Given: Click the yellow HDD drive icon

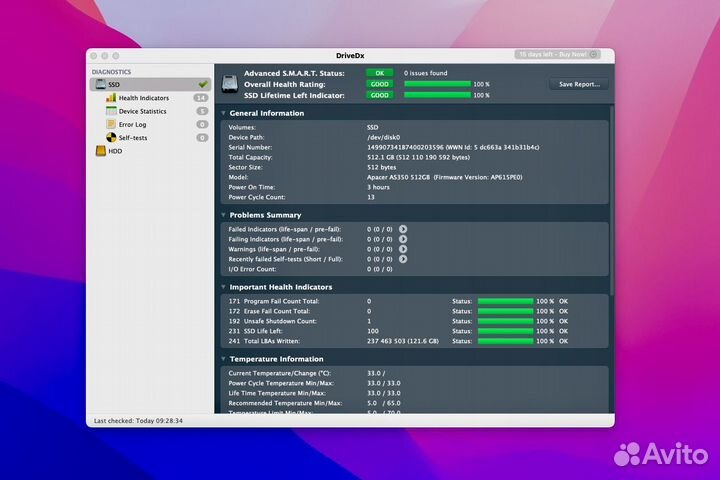Looking at the screenshot, I should pos(101,151).
